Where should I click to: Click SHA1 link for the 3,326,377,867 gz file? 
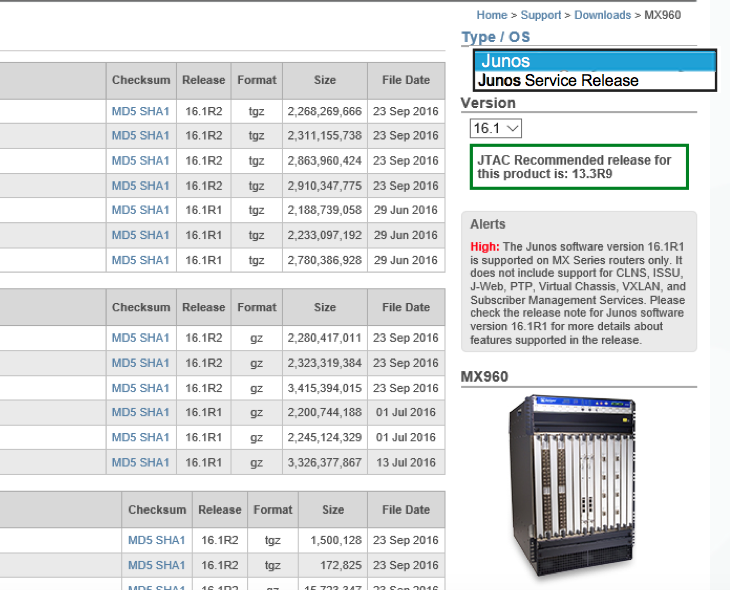(155, 462)
